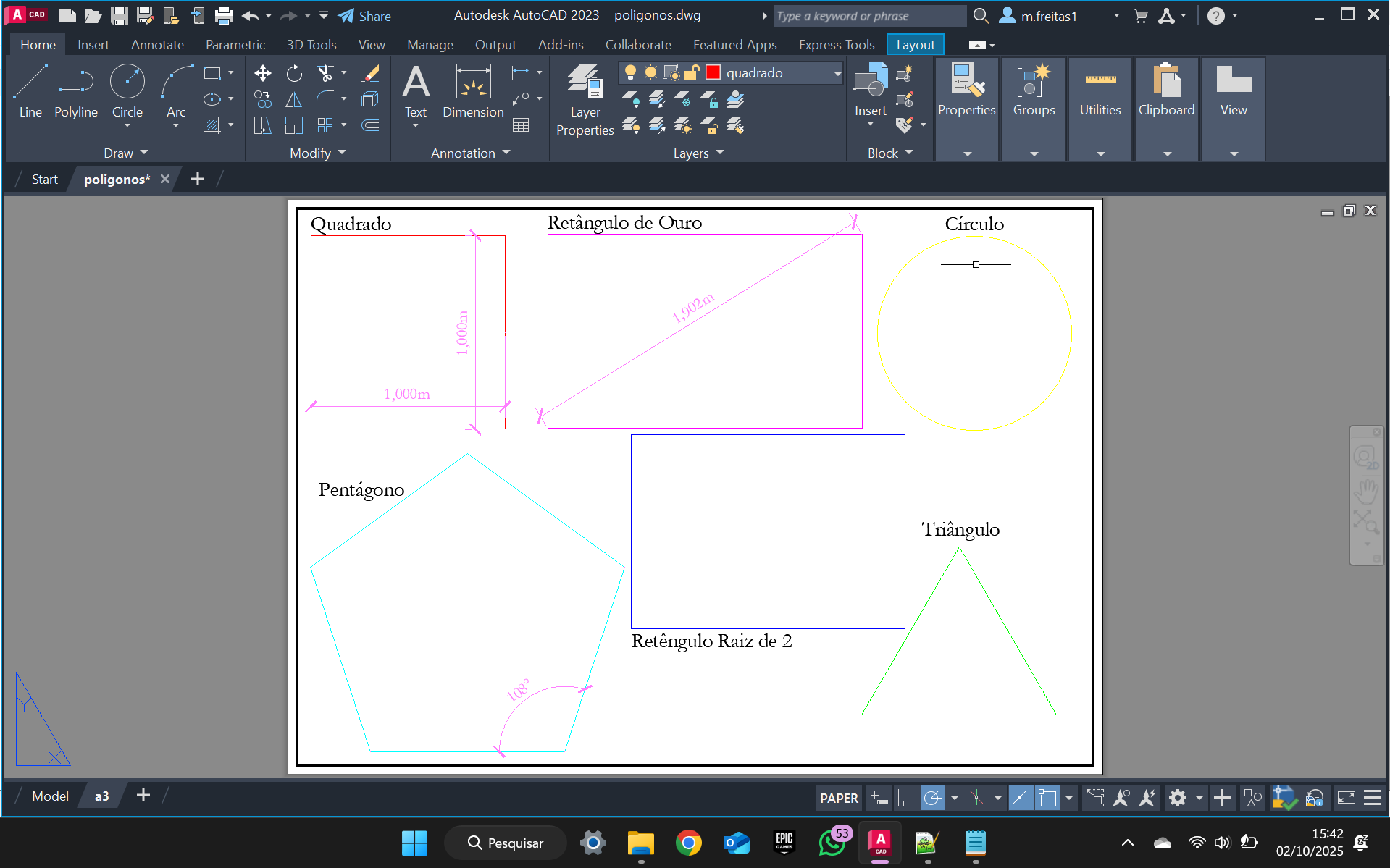The width and height of the screenshot is (1390, 868).
Task: Switch to the Model tab
Action: point(50,796)
